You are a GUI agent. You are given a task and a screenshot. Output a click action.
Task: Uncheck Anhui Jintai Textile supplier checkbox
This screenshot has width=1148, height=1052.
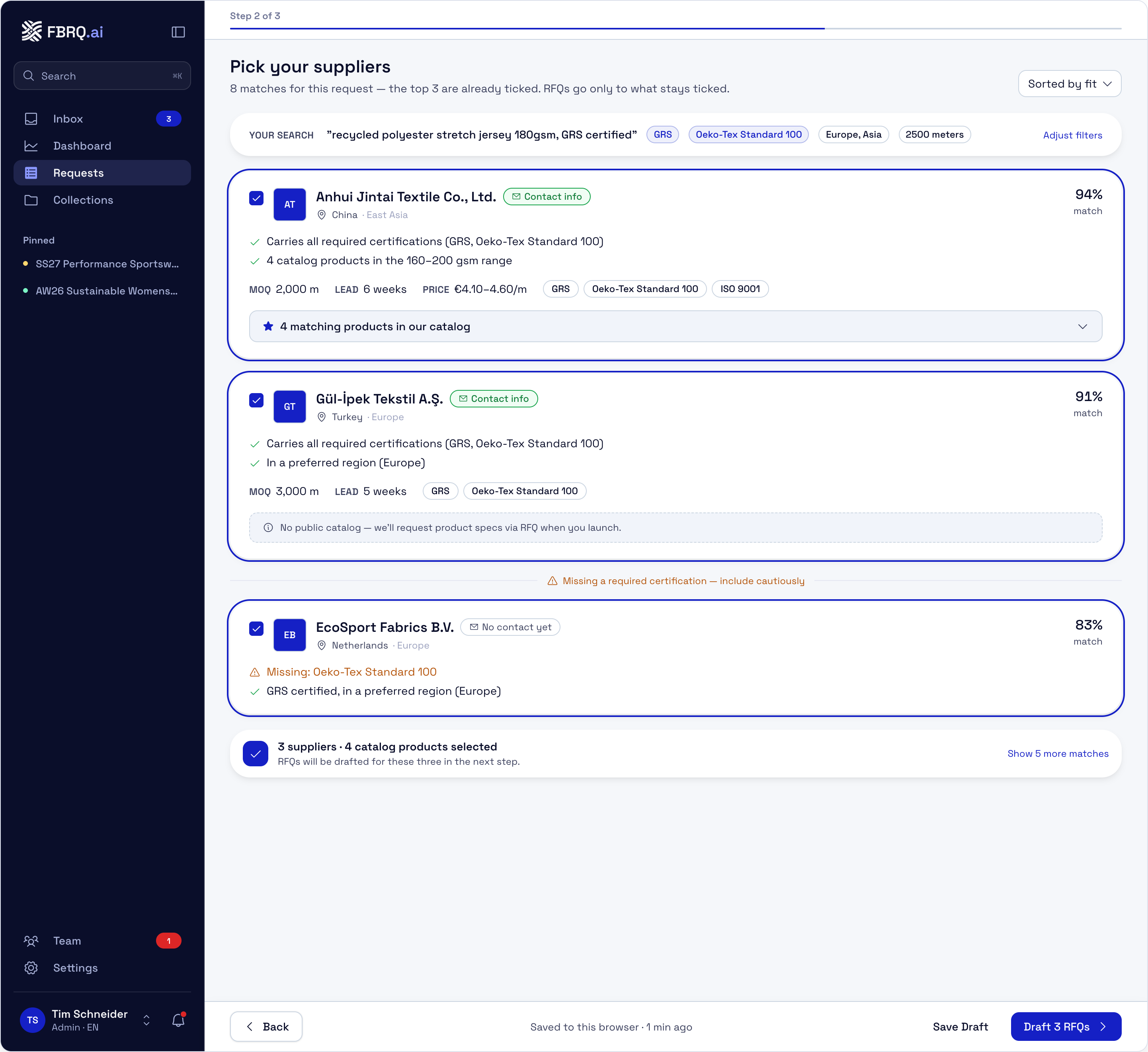point(256,198)
